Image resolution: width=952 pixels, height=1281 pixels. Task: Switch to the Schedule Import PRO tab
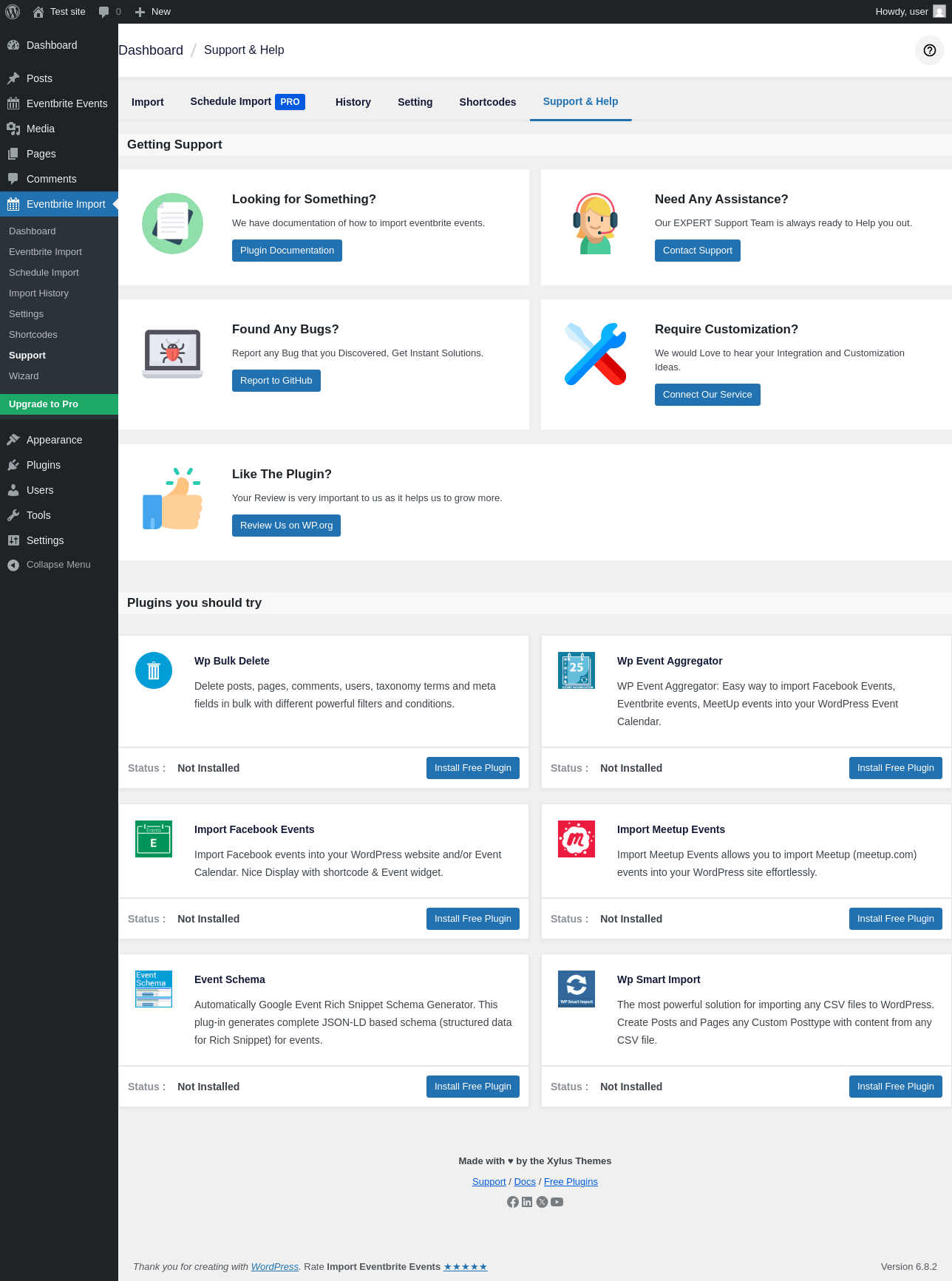pos(248,102)
